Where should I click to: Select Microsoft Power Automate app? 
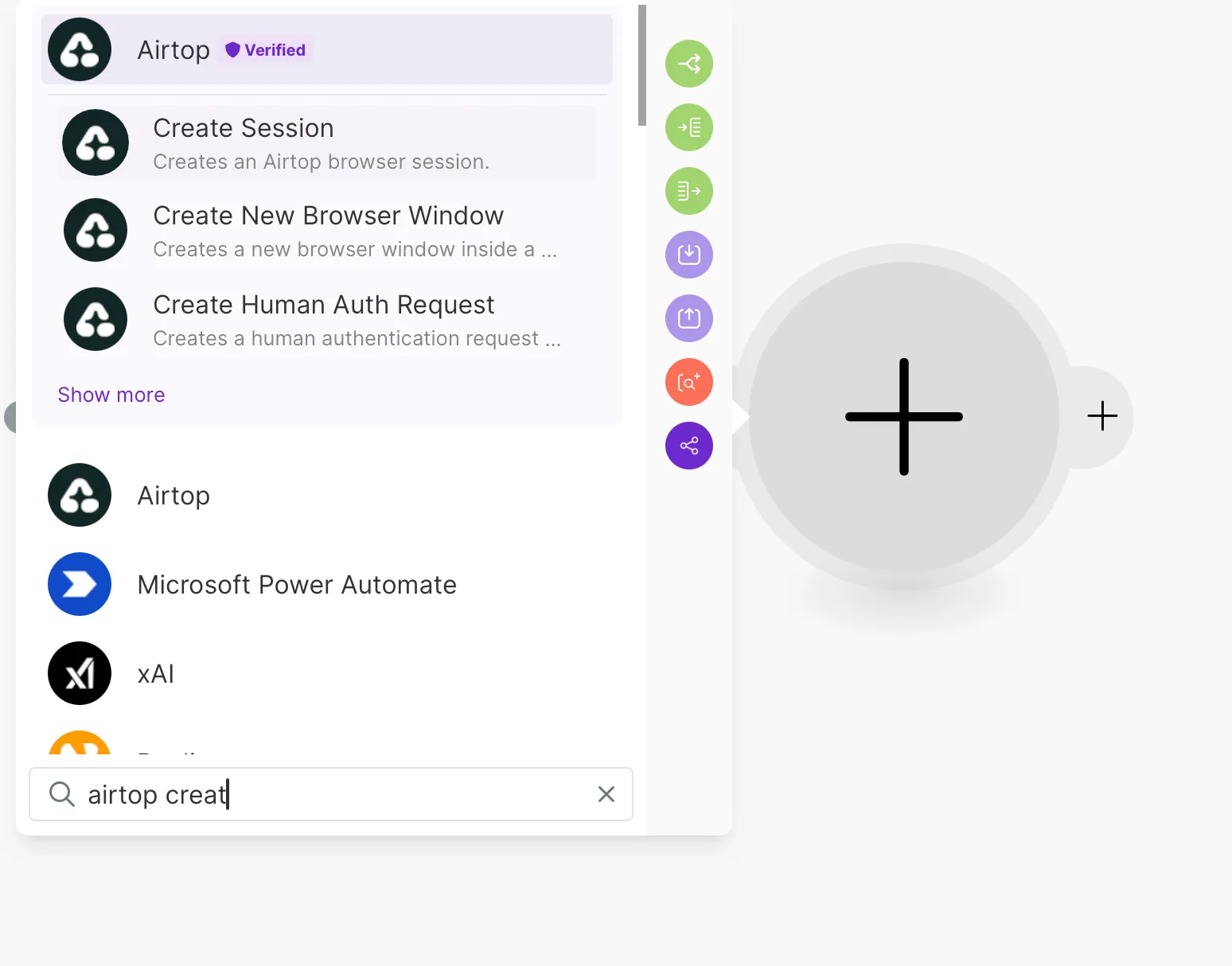click(327, 584)
